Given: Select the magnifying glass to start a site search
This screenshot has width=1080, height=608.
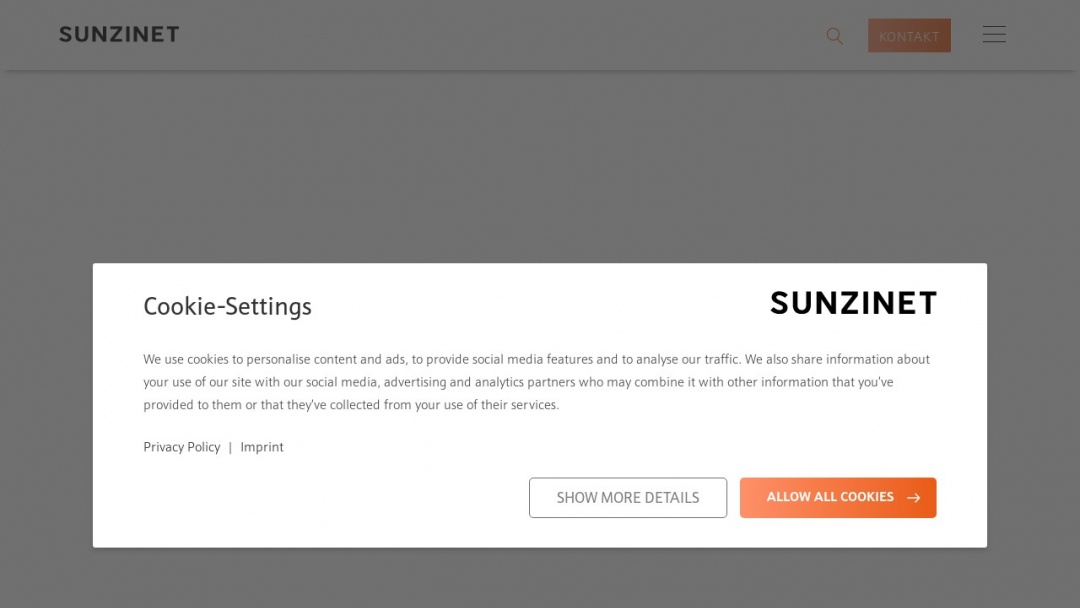Looking at the screenshot, I should click(834, 36).
